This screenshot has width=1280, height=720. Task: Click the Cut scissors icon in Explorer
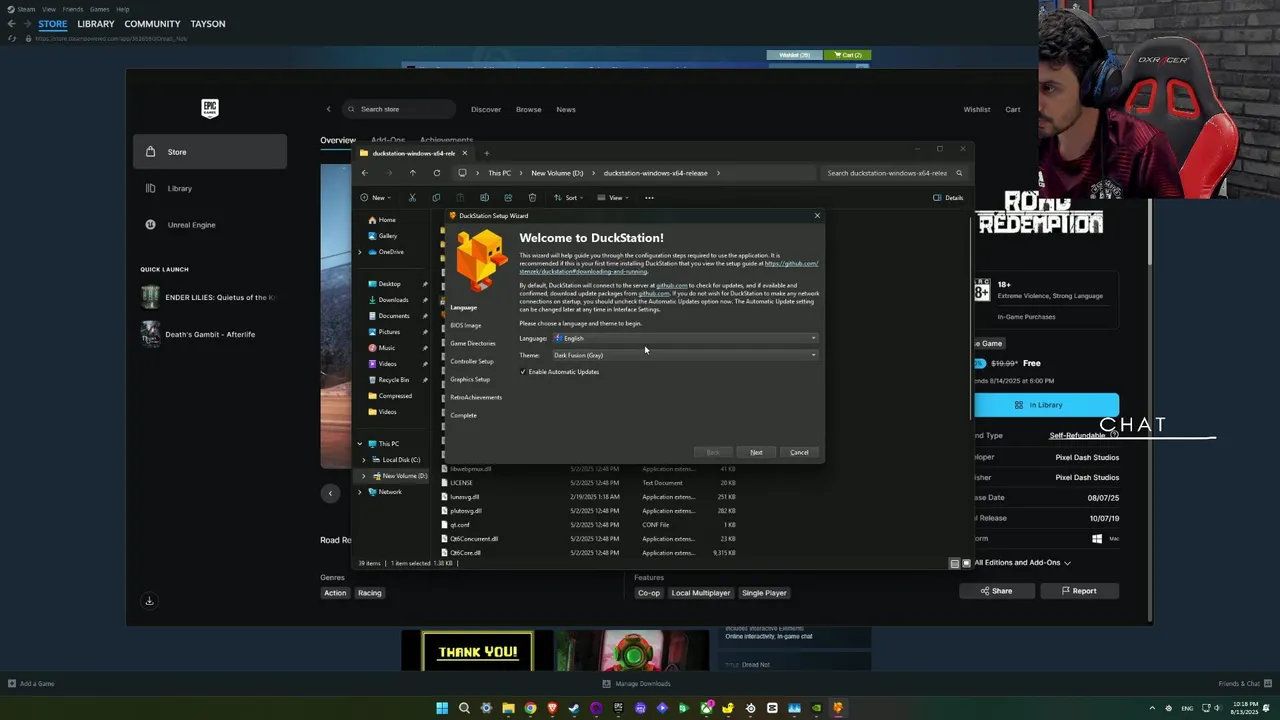(412, 197)
